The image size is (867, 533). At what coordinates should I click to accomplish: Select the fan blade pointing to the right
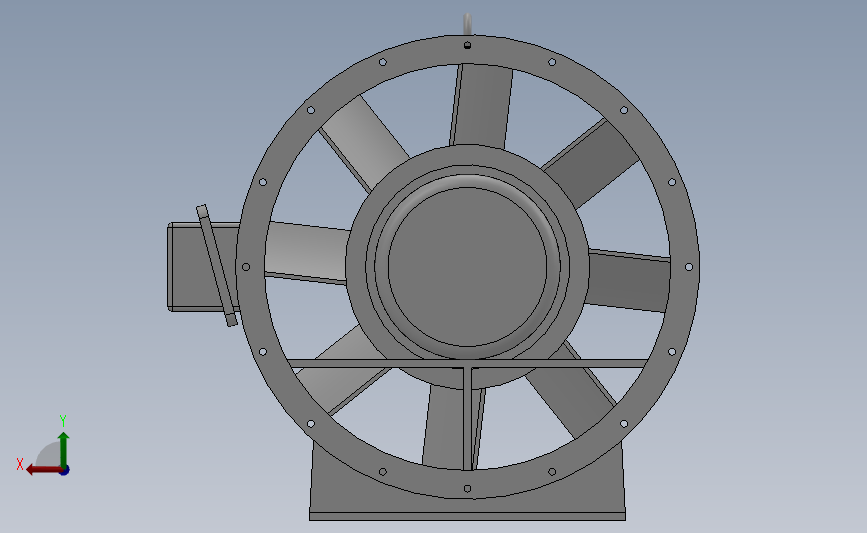pyautogui.click(x=629, y=281)
